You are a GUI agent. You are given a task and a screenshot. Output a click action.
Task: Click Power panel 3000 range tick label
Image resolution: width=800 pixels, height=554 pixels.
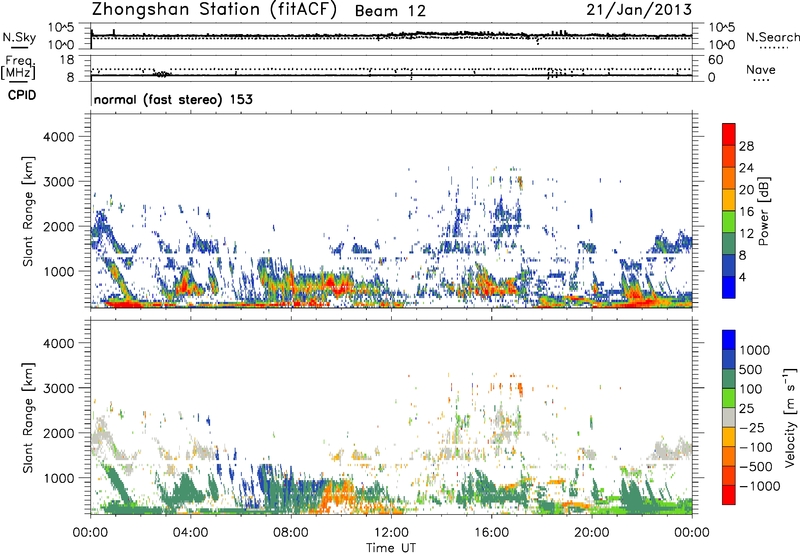click(58, 182)
